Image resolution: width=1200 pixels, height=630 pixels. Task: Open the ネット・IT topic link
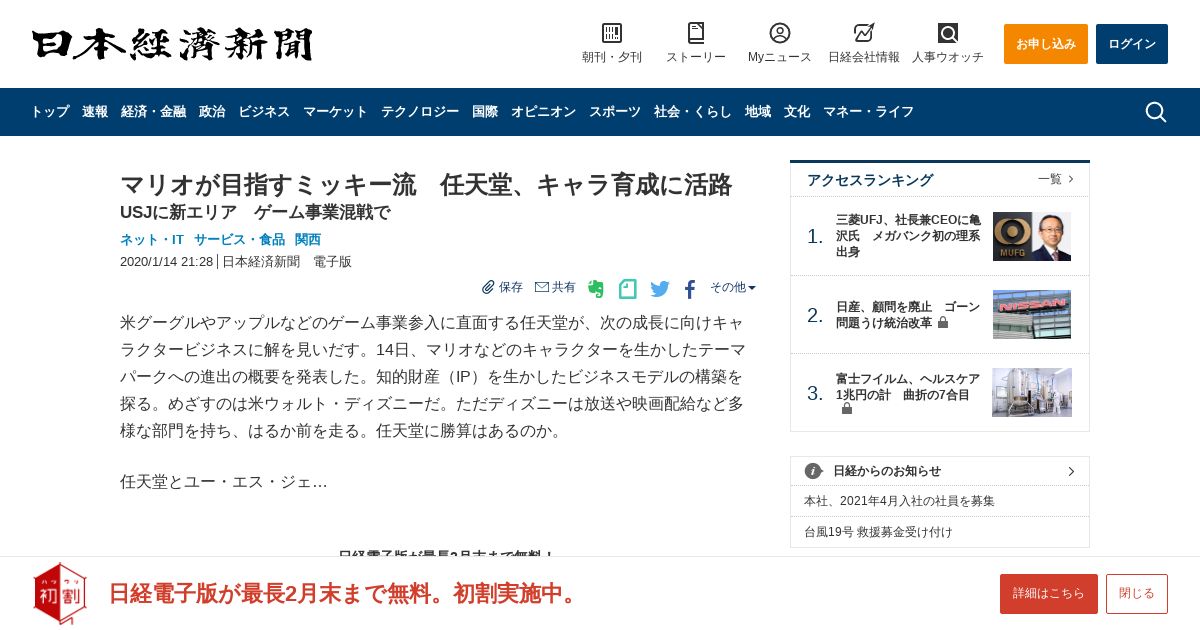point(152,240)
